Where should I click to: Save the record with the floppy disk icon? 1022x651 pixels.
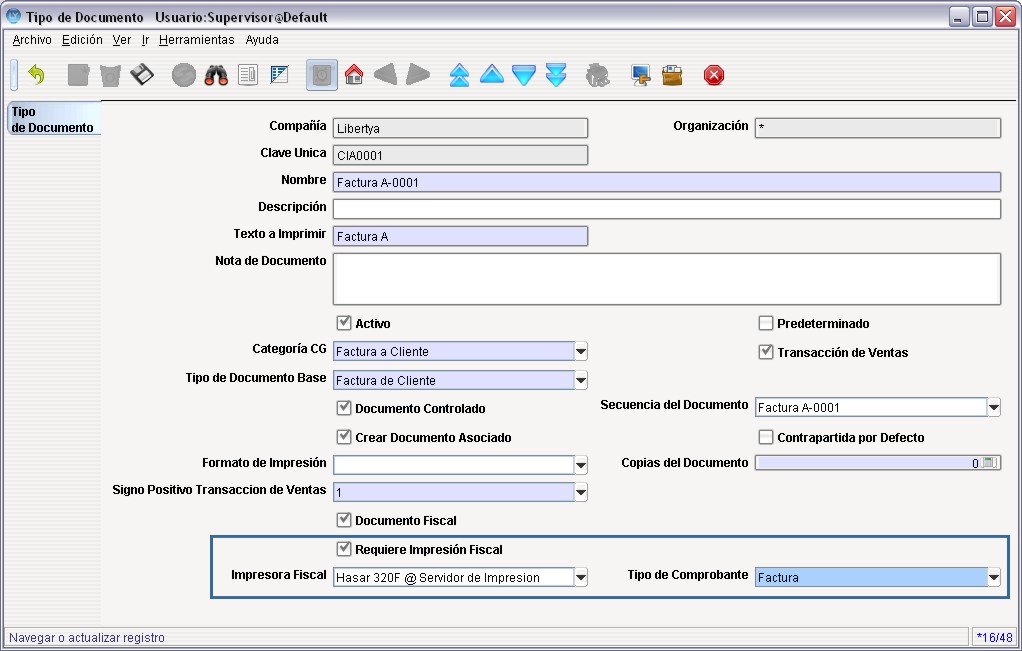click(x=142, y=75)
